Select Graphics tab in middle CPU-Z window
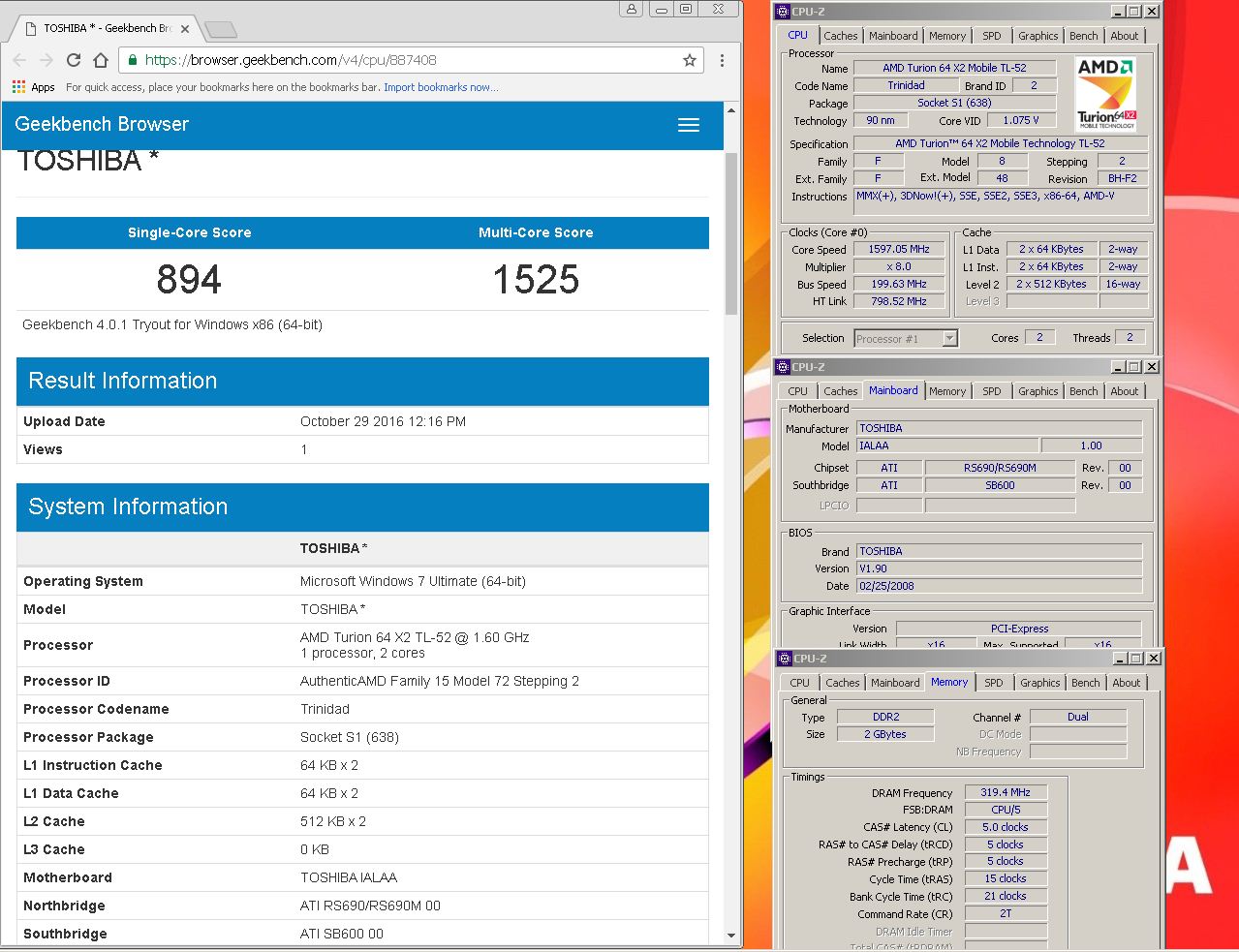Viewport: 1239px width, 952px height. coord(1038,391)
